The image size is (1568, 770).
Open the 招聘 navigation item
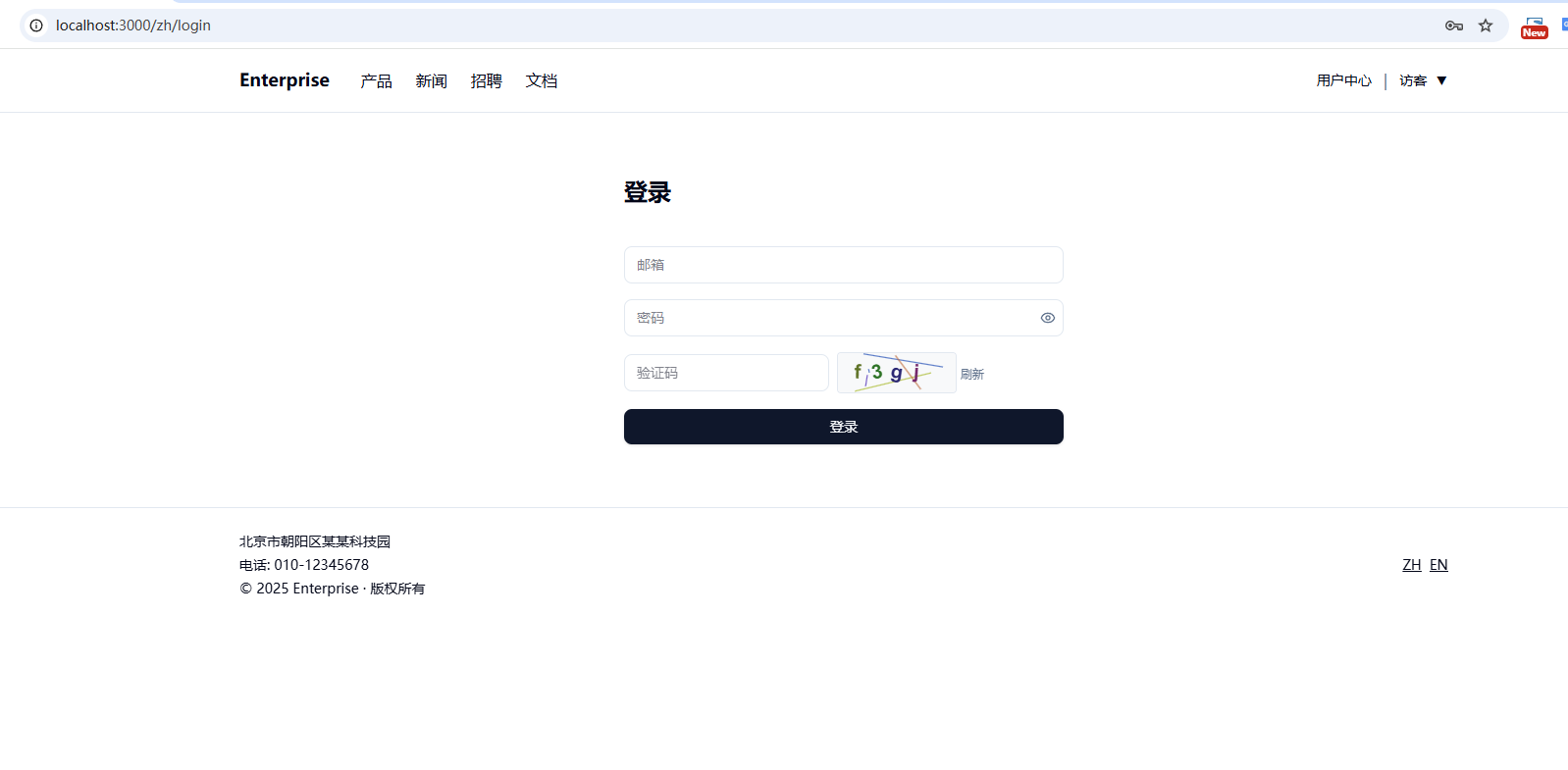(486, 80)
